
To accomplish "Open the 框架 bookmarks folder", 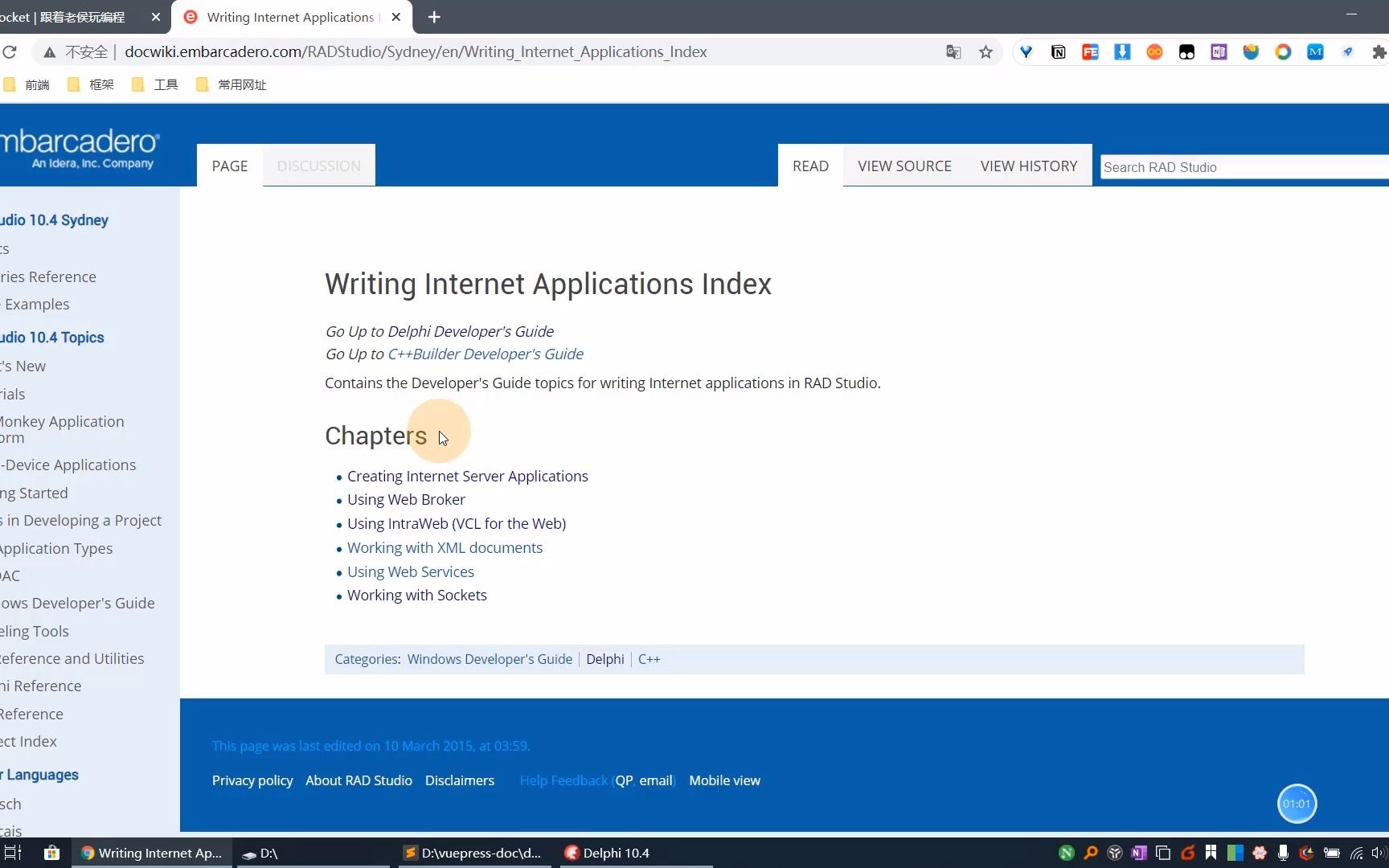I will [92, 84].
